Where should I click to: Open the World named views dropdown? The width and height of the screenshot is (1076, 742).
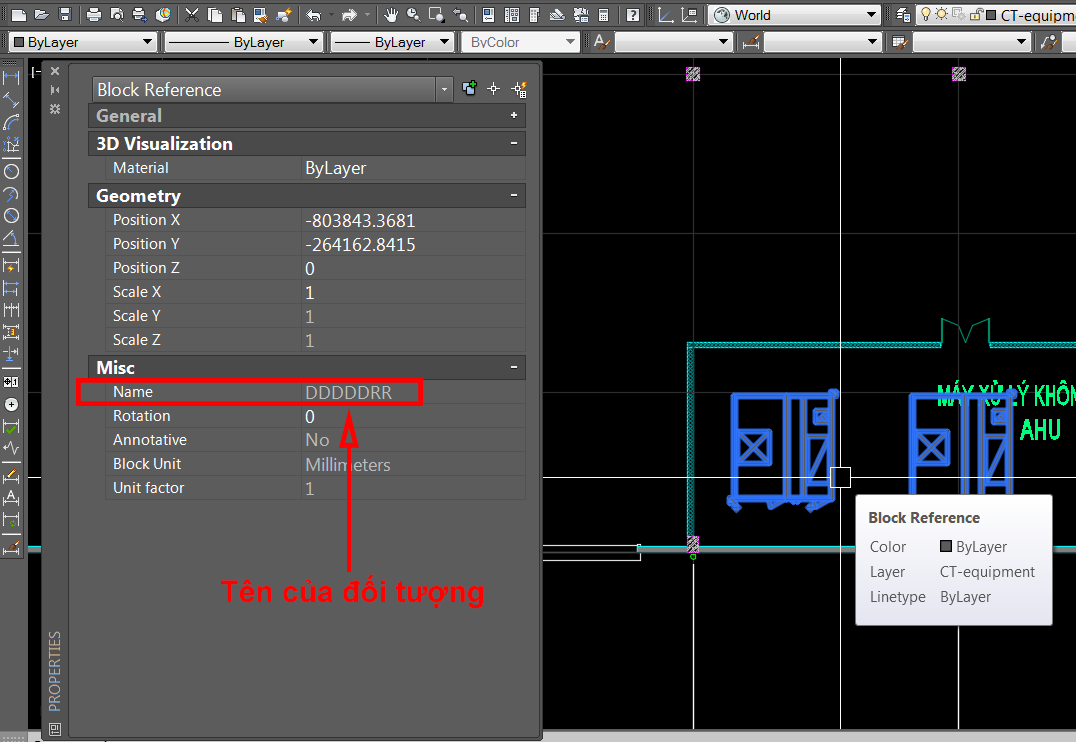click(869, 15)
